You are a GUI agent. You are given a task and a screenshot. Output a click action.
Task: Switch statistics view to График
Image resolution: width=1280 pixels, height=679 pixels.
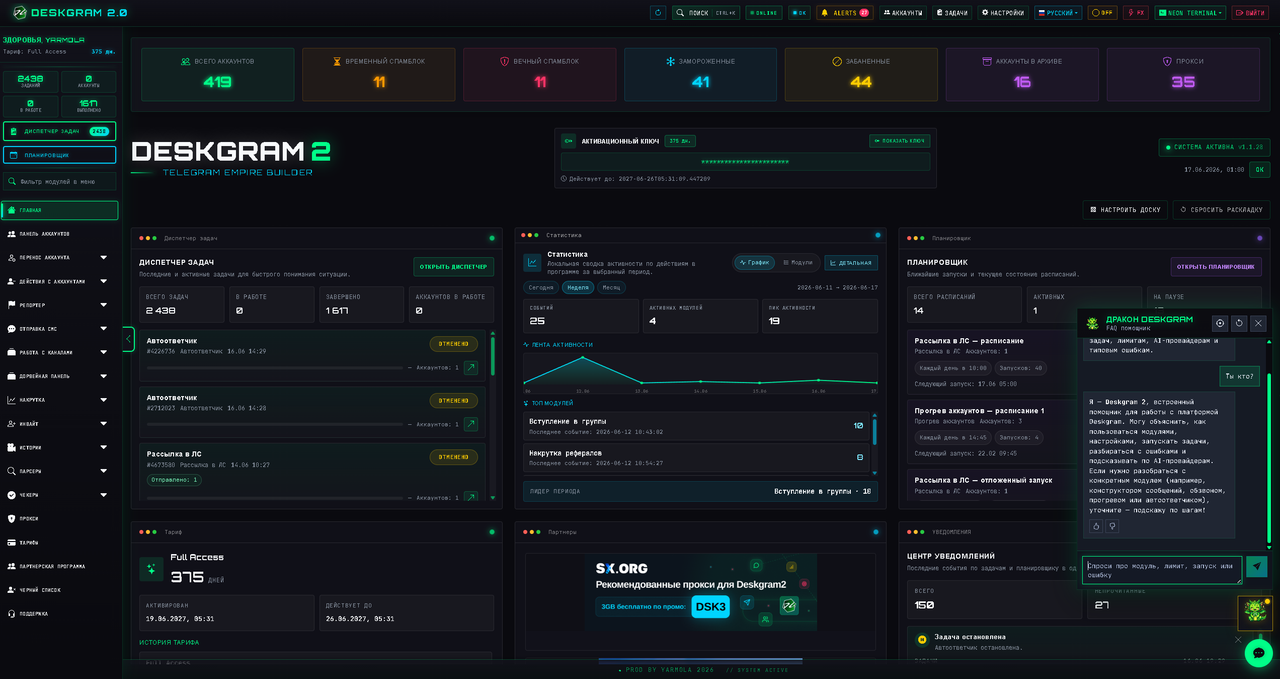(x=755, y=262)
